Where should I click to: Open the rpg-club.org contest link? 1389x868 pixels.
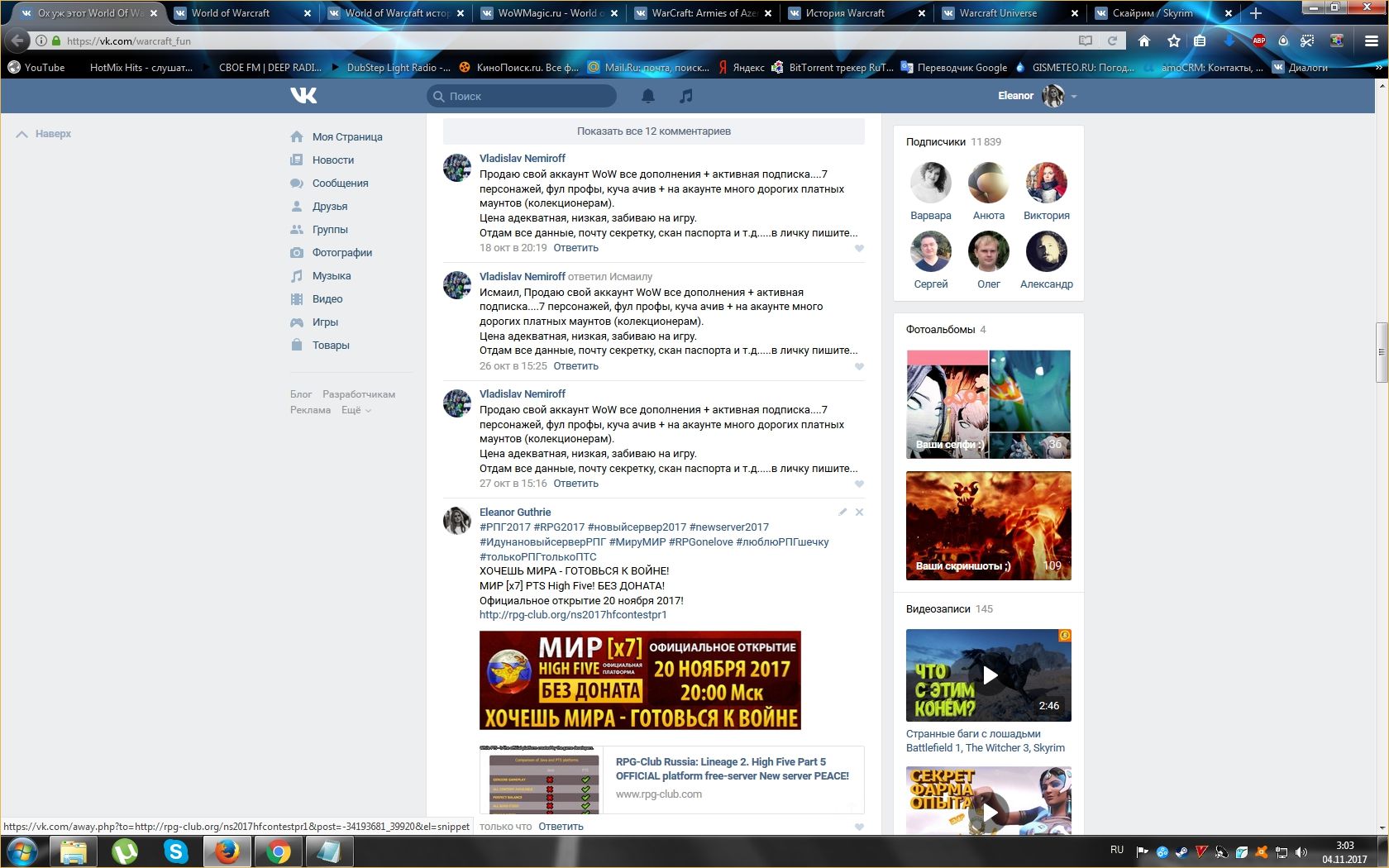click(573, 615)
